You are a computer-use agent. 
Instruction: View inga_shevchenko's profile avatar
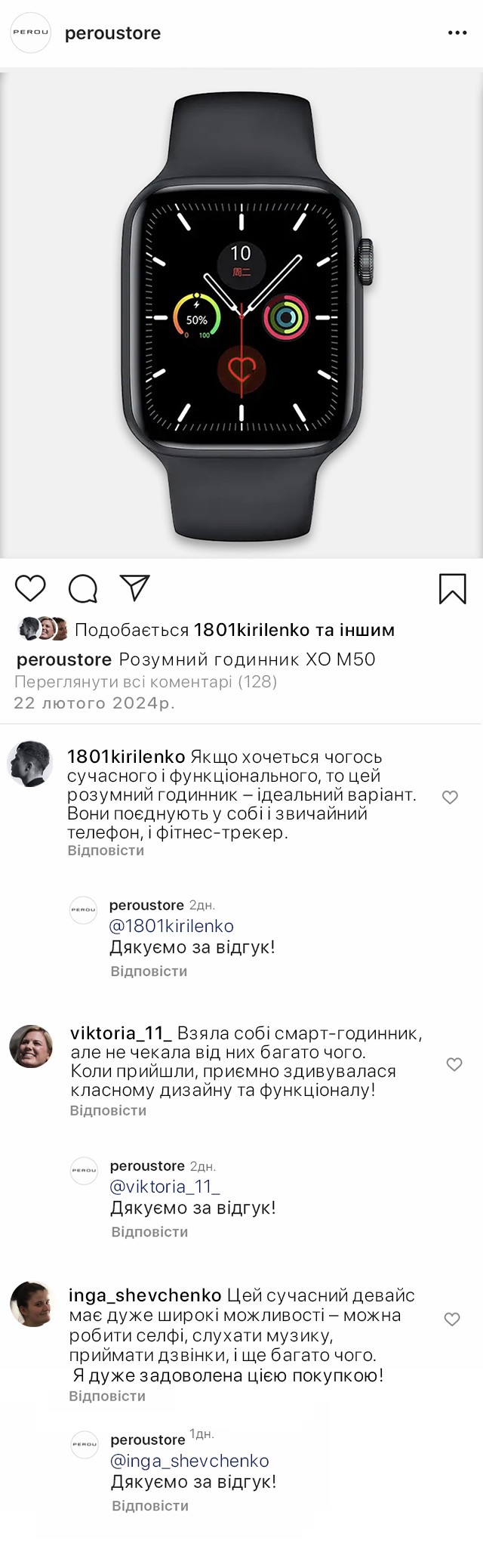31,1304
